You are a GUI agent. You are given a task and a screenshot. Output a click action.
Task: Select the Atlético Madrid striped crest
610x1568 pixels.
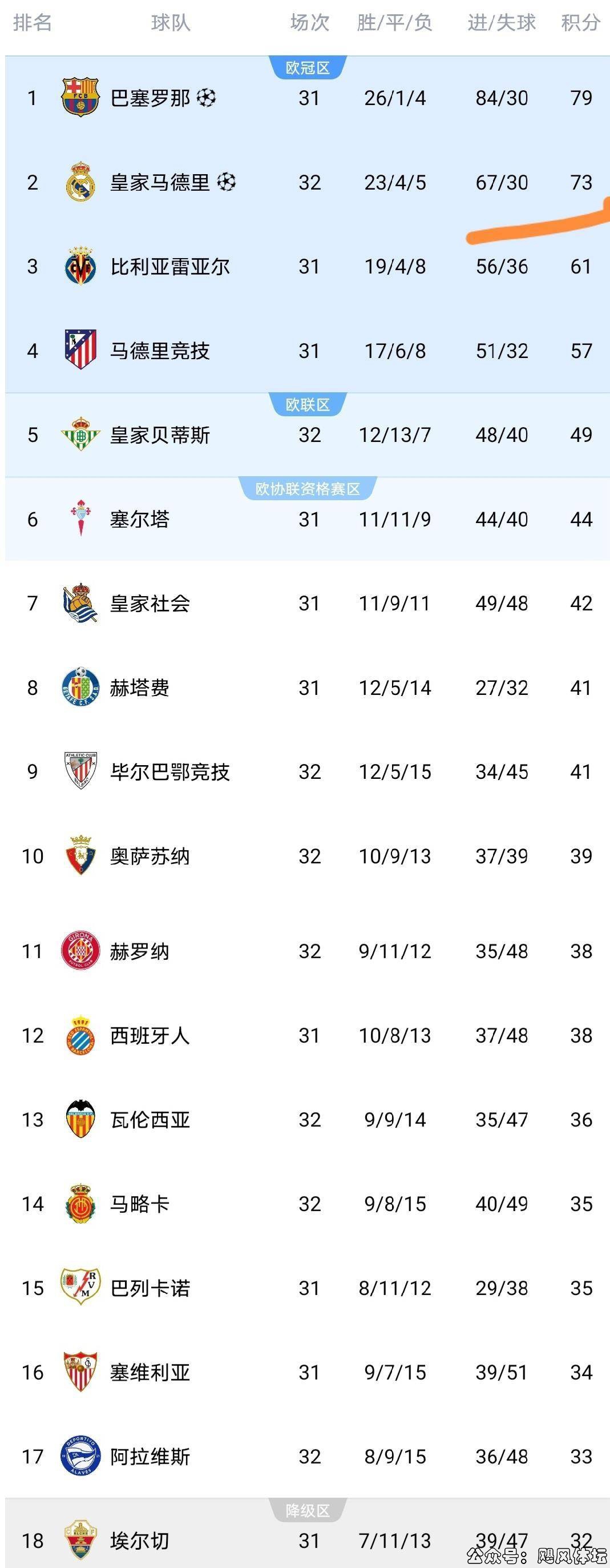pyautogui.click(x=80, y=350)
